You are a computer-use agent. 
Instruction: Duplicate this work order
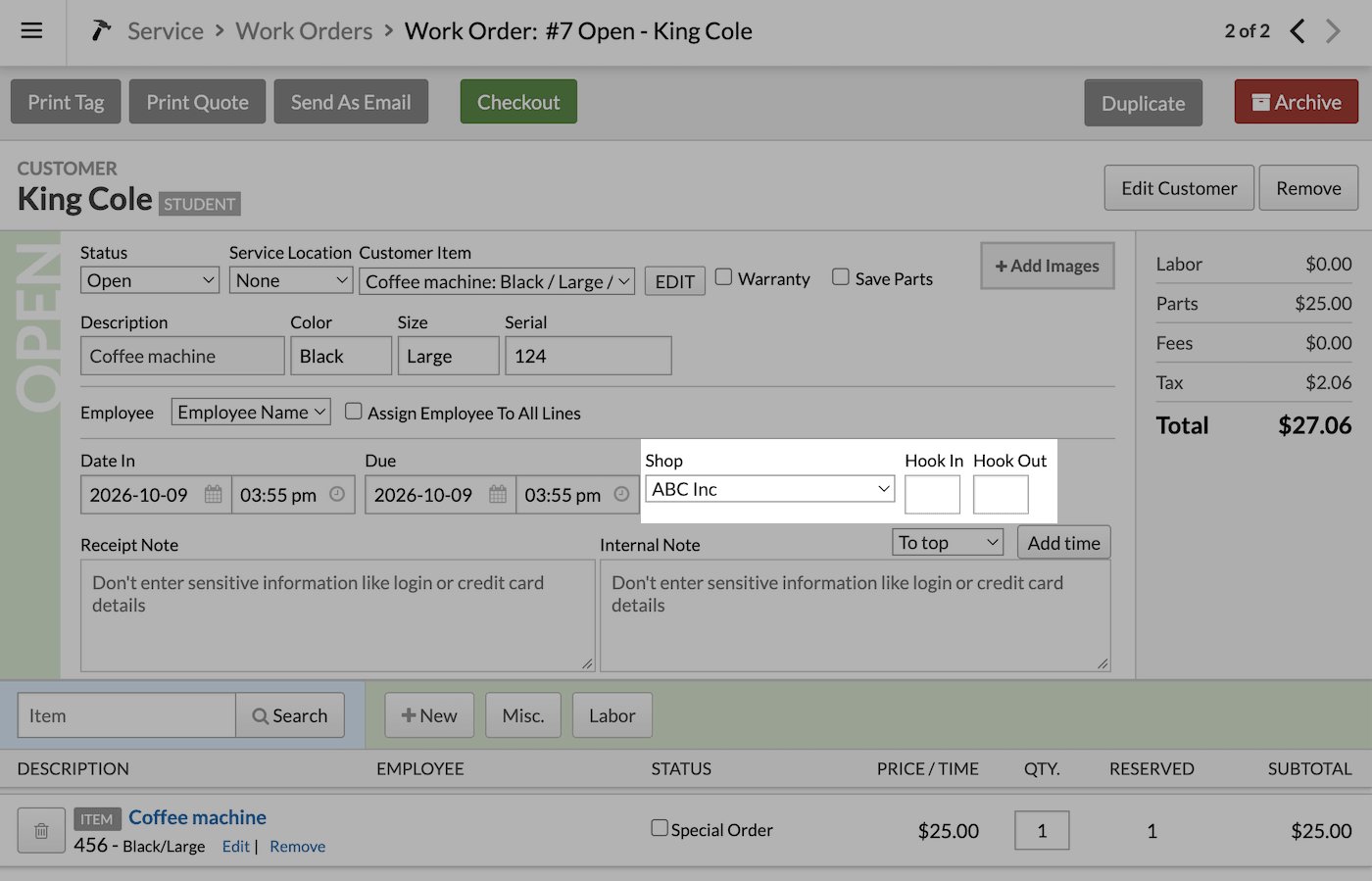(1144, 103)
